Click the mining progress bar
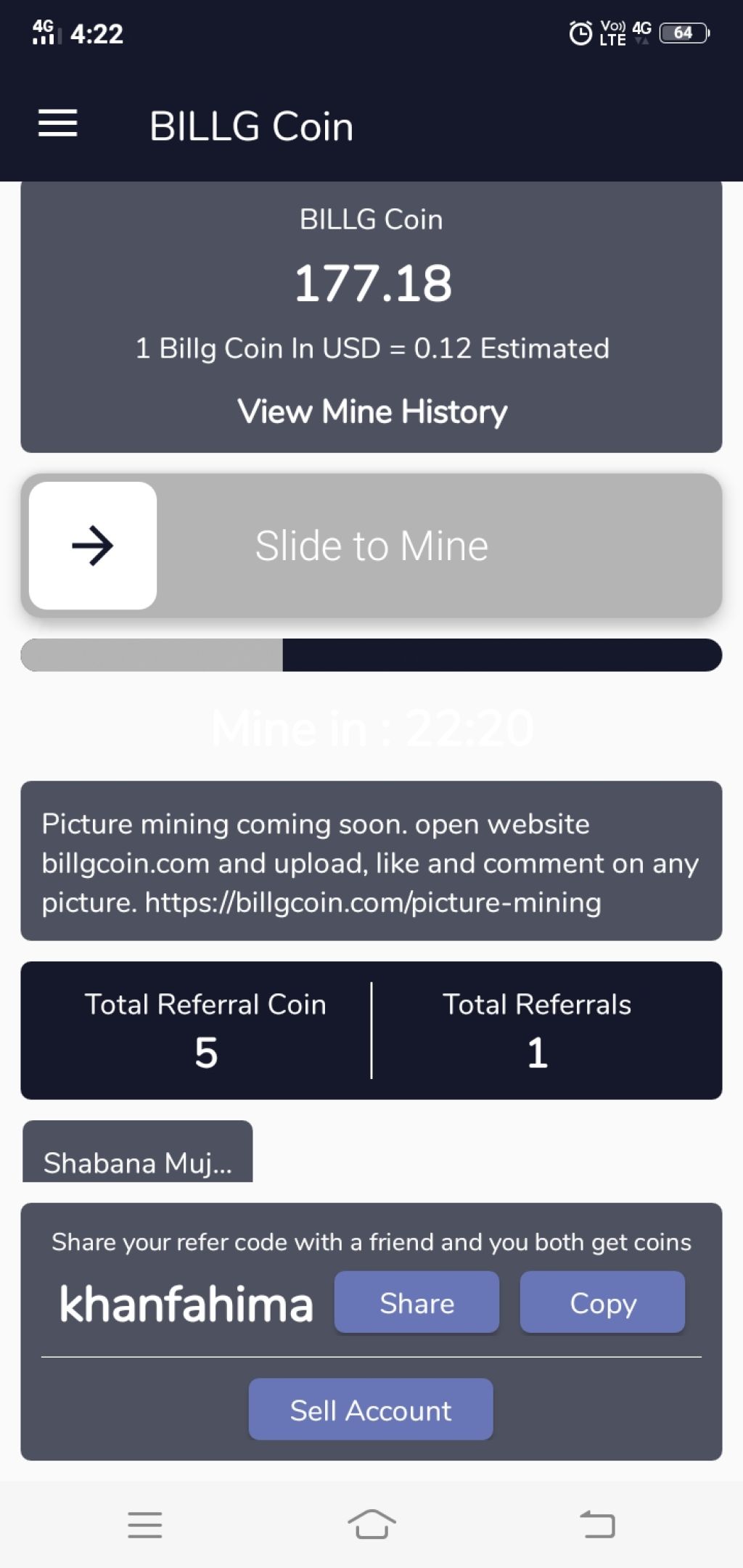Image resolution: width=743 pixels, height=1568 pixels. (371, 655)
